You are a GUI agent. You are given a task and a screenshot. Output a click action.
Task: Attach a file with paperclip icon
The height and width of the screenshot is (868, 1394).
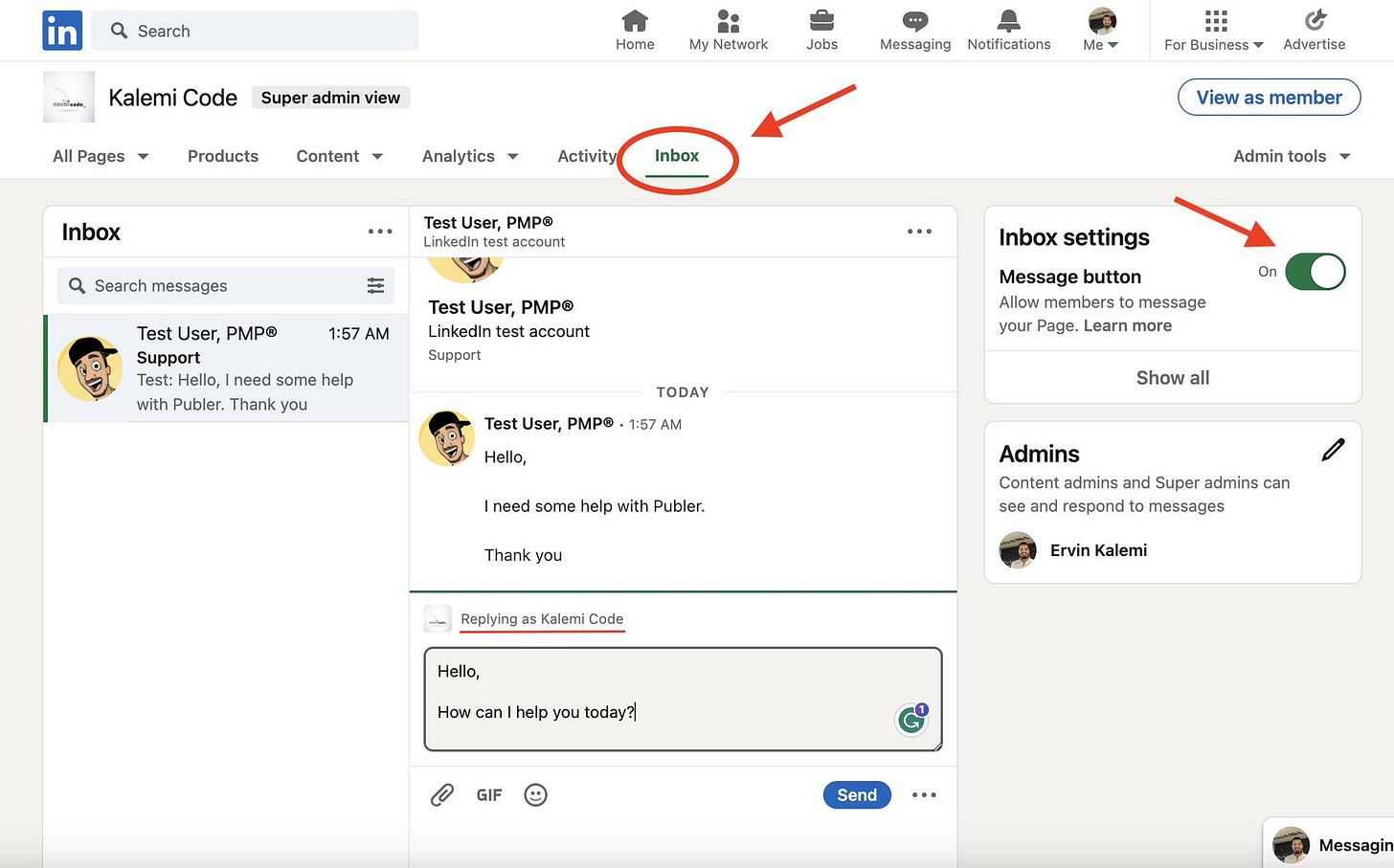click(x=441, y=794)
